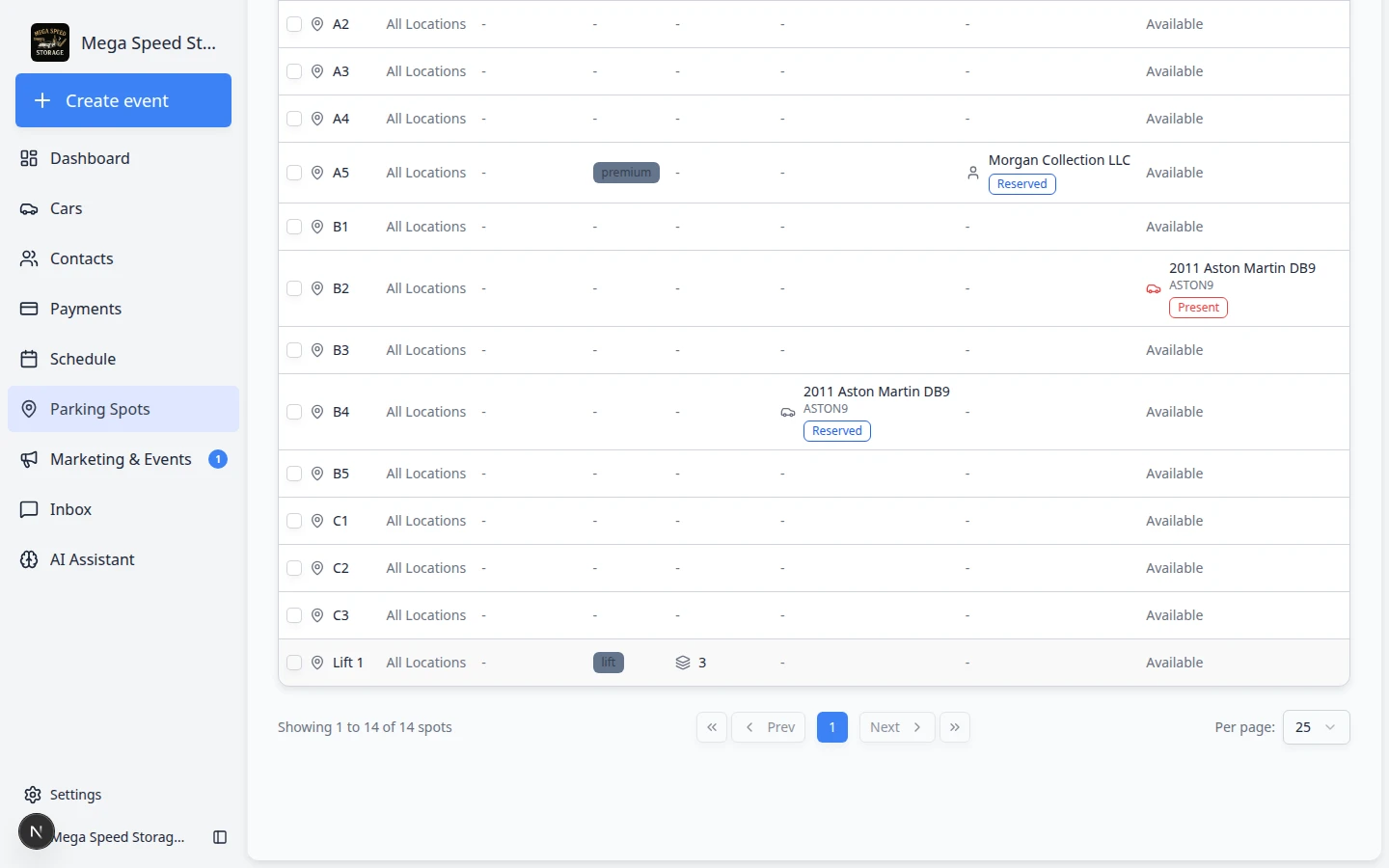Click 2011 Aston Martin DB9 in B4 row
The height and width of the screenshot is (868, 1389).
(x=877, y=392)
